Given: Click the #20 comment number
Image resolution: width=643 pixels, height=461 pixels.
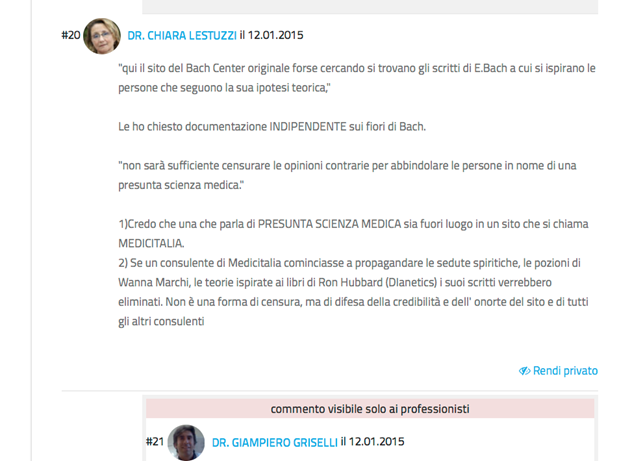Looking at the screenshot, I should click(71, 35).
